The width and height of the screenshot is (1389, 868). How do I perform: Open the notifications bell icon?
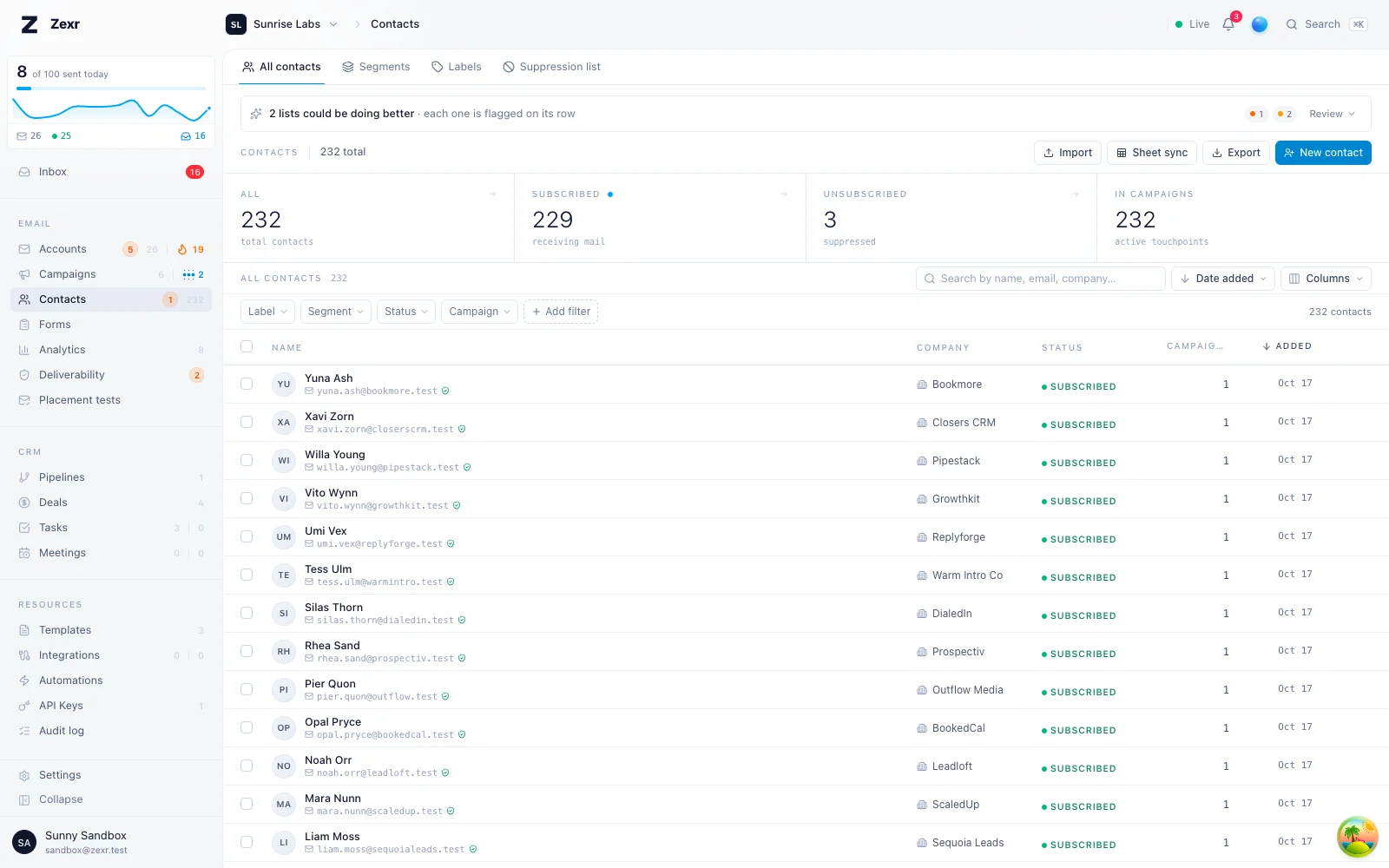click(x=1228, y=24)
